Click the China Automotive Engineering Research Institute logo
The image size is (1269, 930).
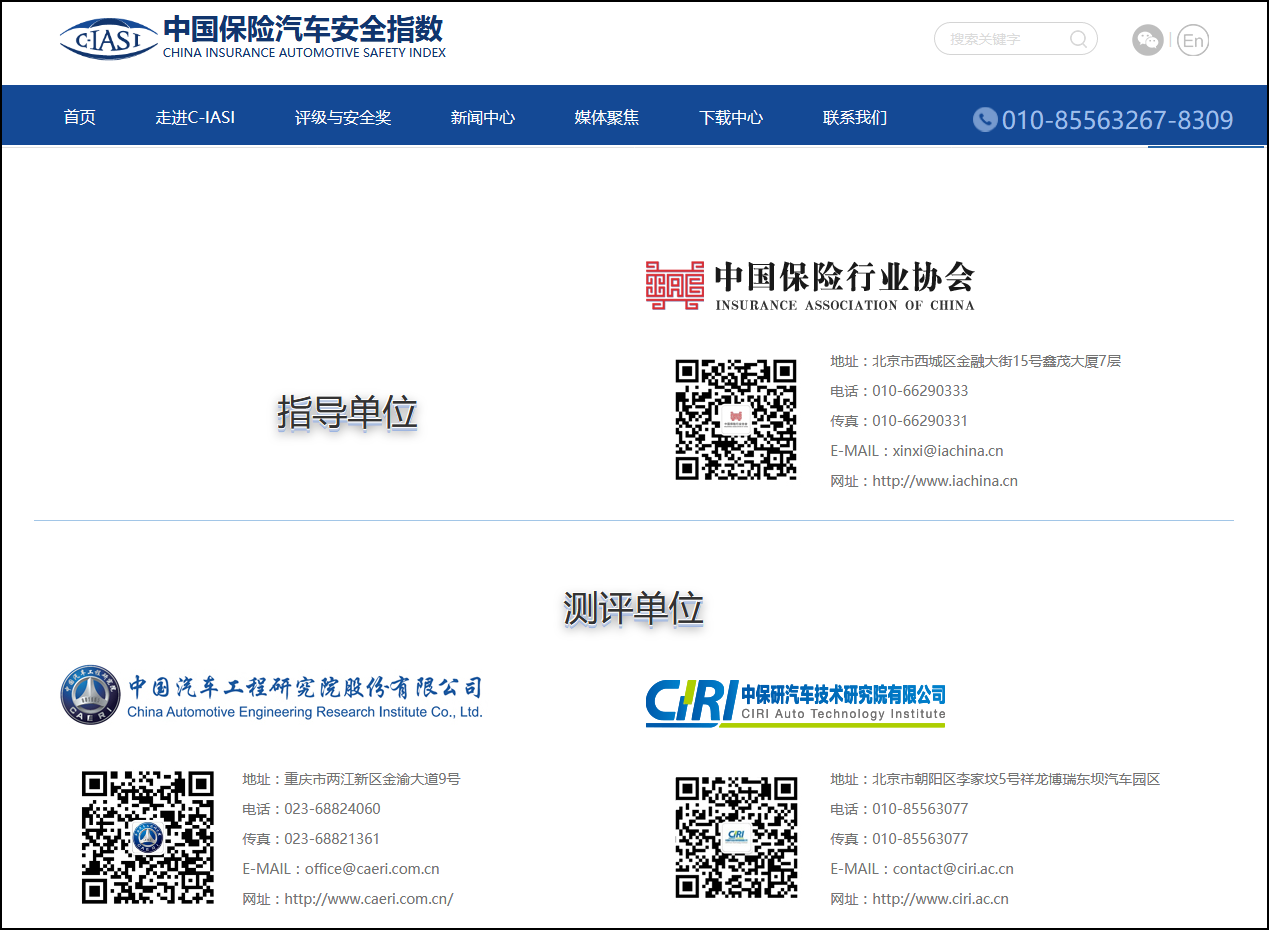coord(271,694)
